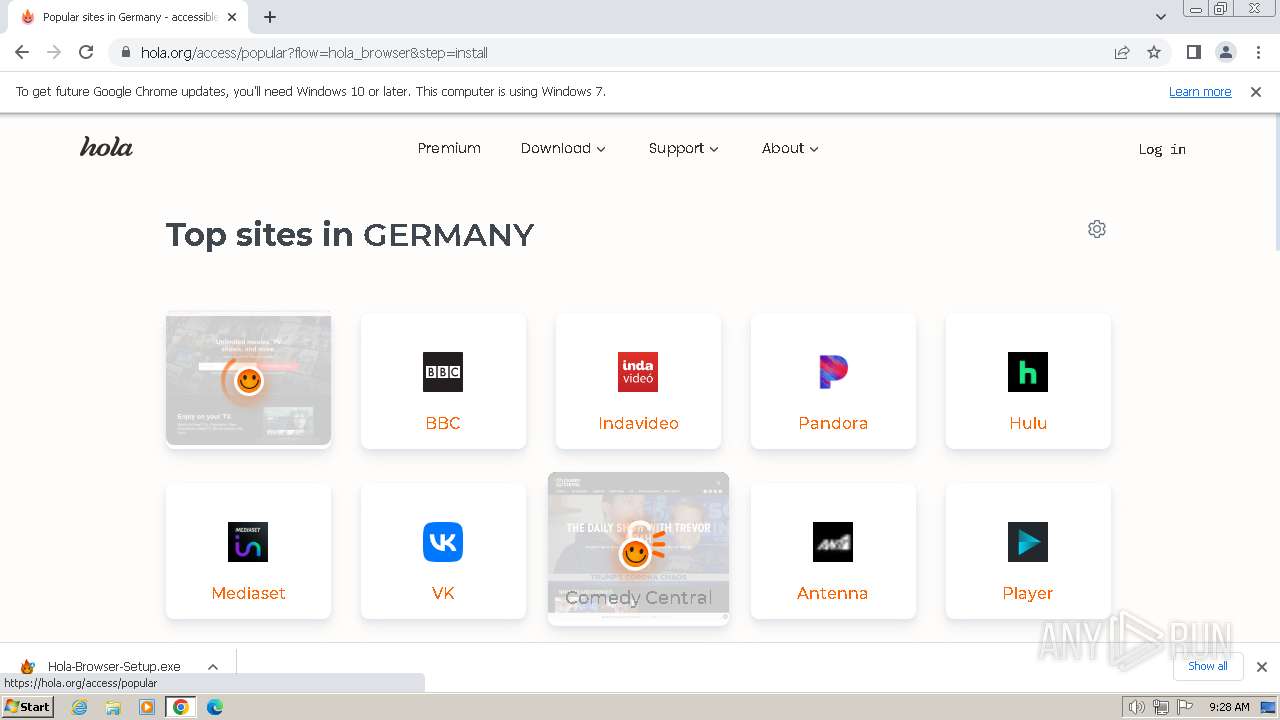The image size is (1280, 720).
Task: Open a new browser tab
Action: tap(270, 17)
